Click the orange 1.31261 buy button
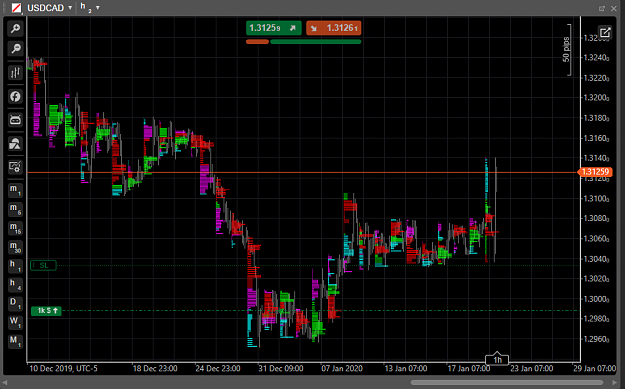The height and width of the screenshot is (389, 625). tap(334, 28)
